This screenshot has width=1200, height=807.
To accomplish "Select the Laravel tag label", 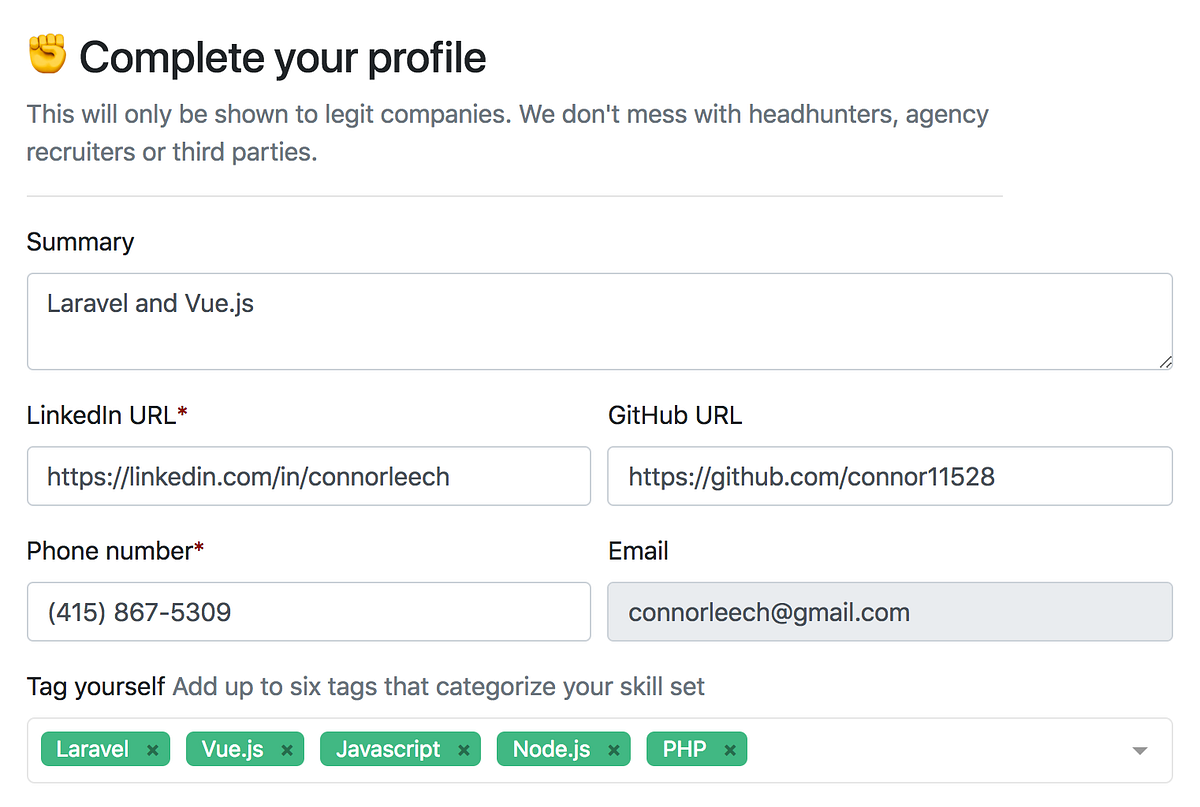I will 92,748.
